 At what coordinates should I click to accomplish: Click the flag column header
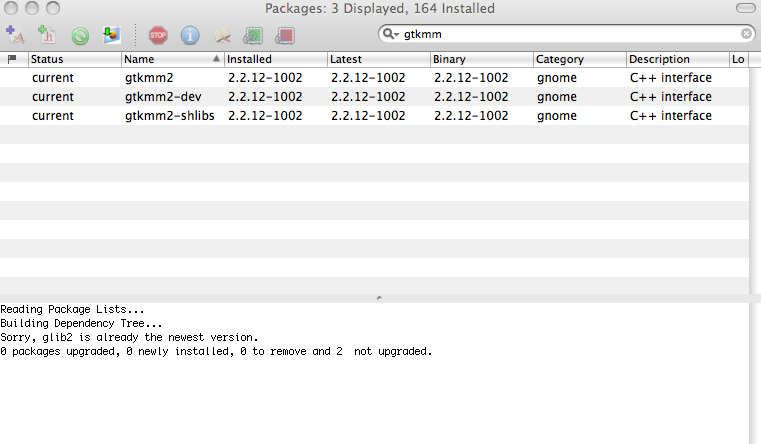[x=12, y=59]
